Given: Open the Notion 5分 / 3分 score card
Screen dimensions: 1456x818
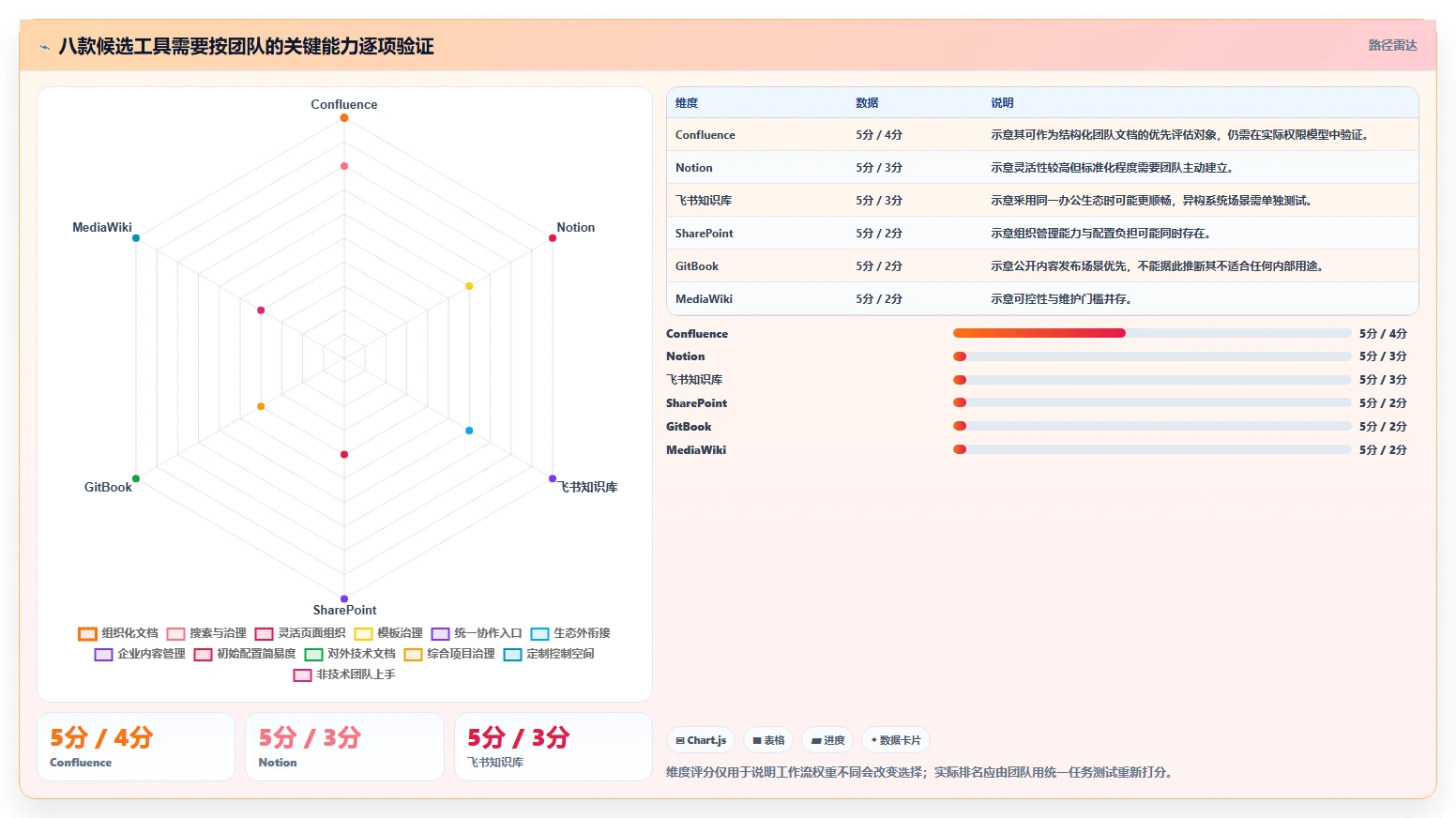Looking at the screenshot, I should [x=344, y=747].
